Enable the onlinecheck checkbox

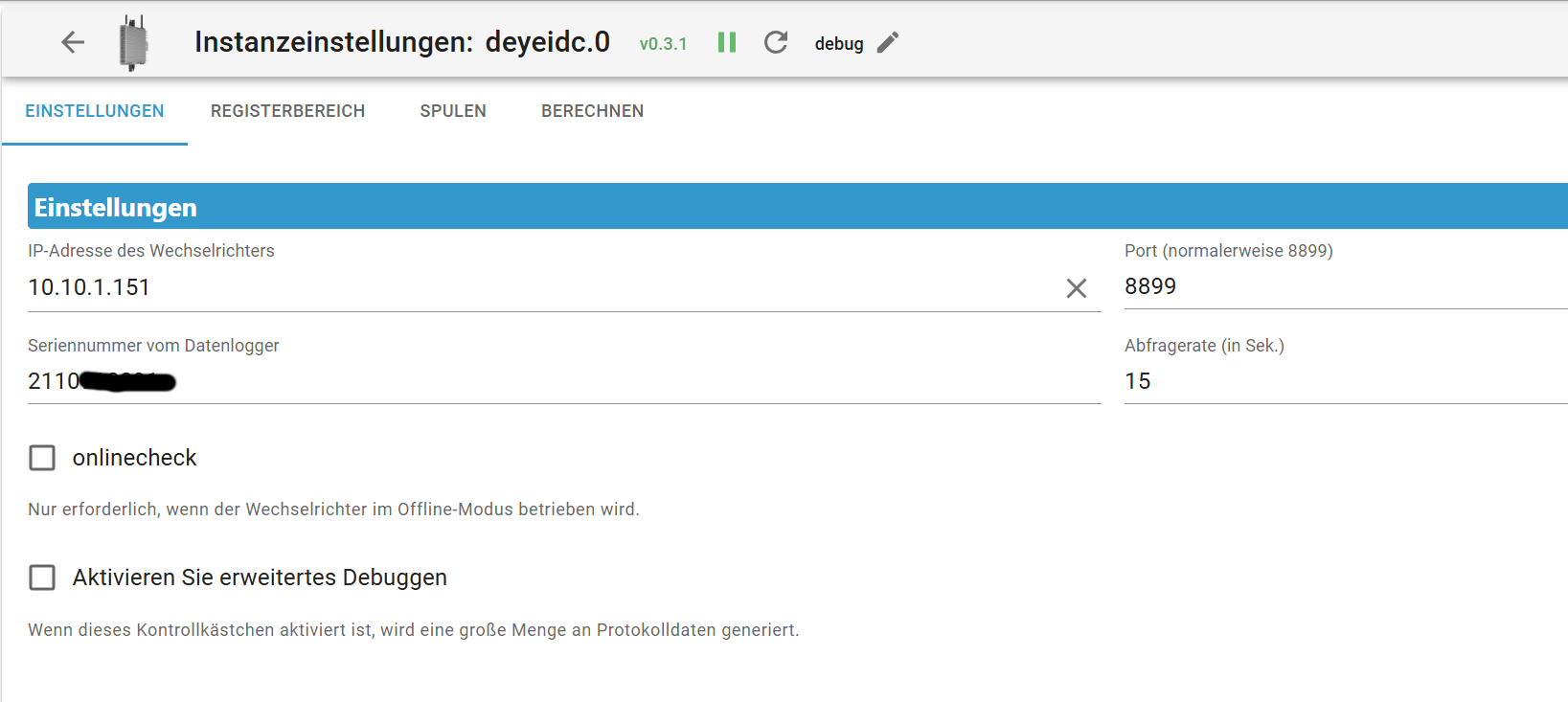[x=42, y=458]
